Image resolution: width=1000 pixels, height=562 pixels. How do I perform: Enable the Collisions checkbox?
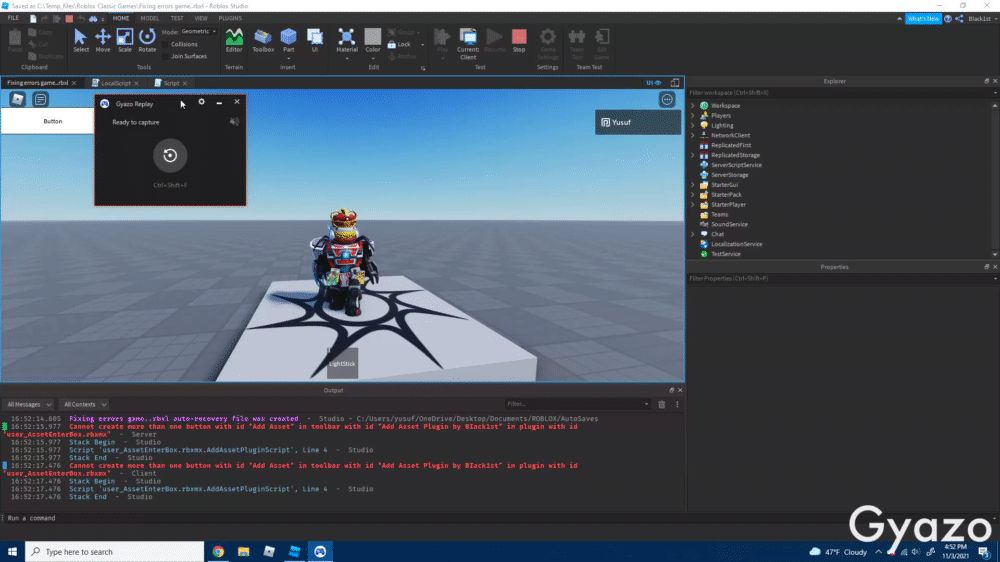[166, 45]
